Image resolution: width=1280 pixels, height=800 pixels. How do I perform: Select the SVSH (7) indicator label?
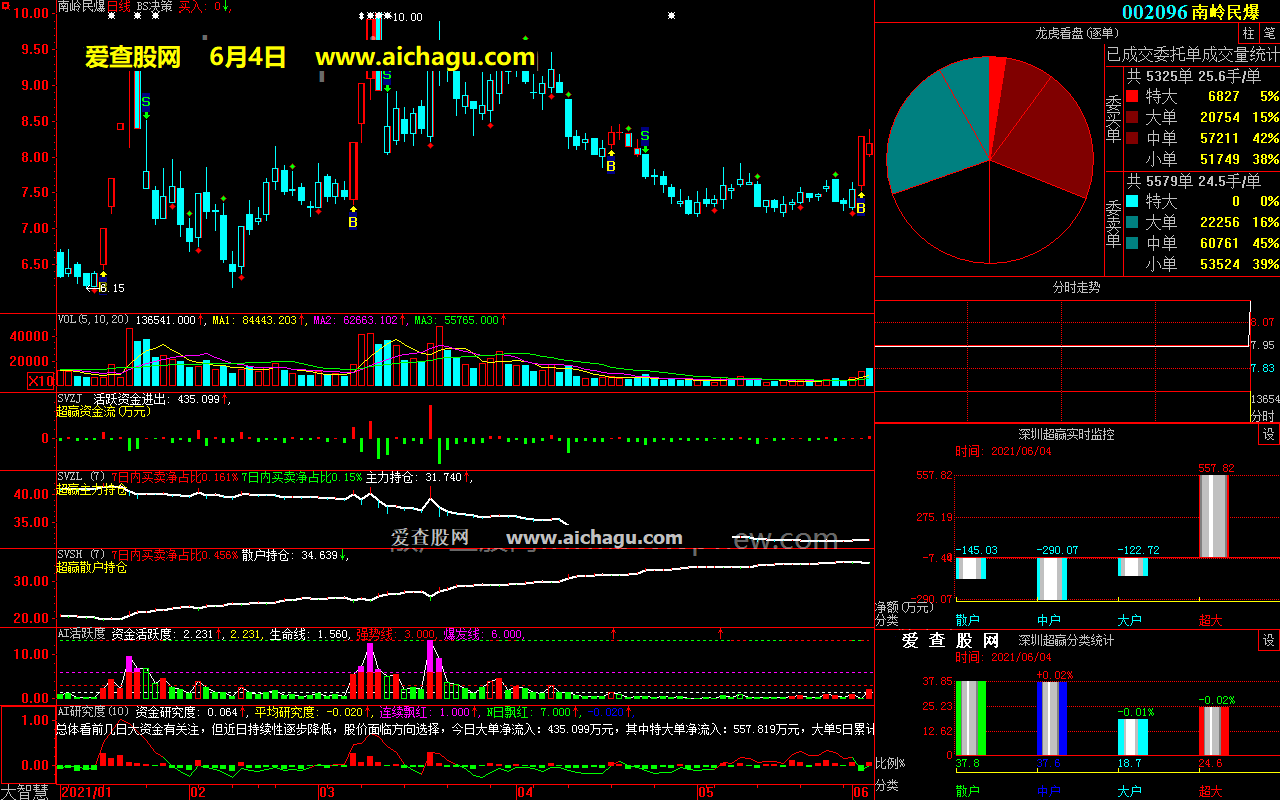click(82, 555)
